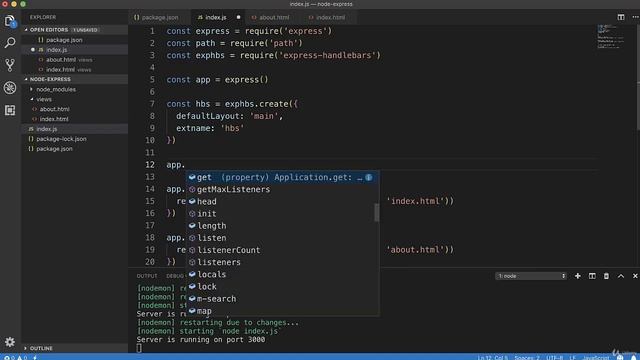Click the errors and warnings status icon
The height and width of the screenshot is (360, 640).
pyautogui.click(x=15, y=358)
